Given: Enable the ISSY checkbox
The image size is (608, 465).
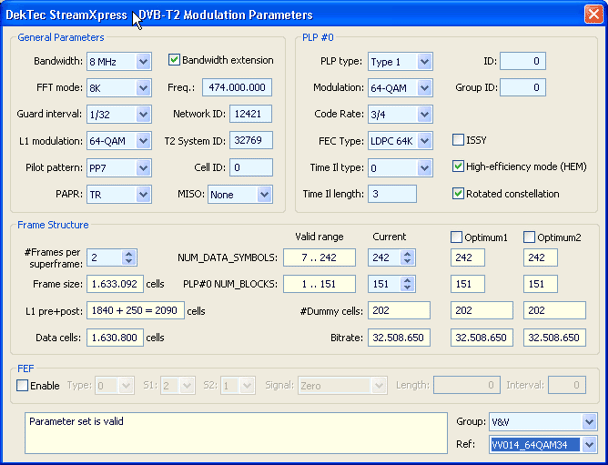Looking at the screenshot, I should pyautogui.click(x=458, y=140).
